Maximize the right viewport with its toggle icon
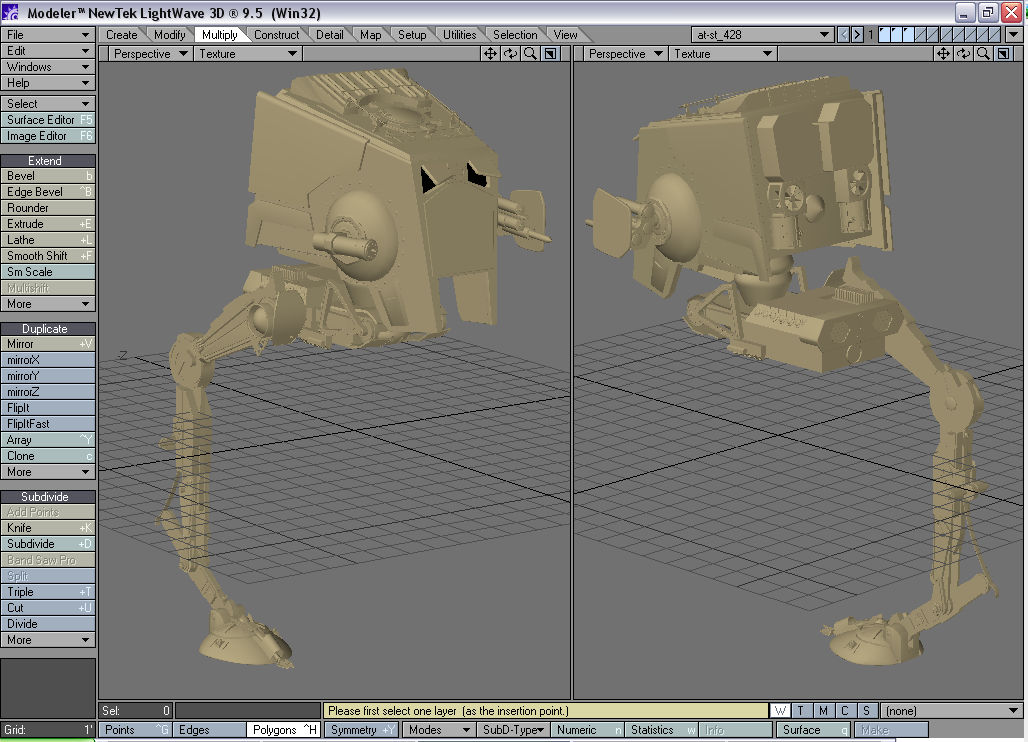The height and width of the screenshot is (742, 1028). [1004, 54]
